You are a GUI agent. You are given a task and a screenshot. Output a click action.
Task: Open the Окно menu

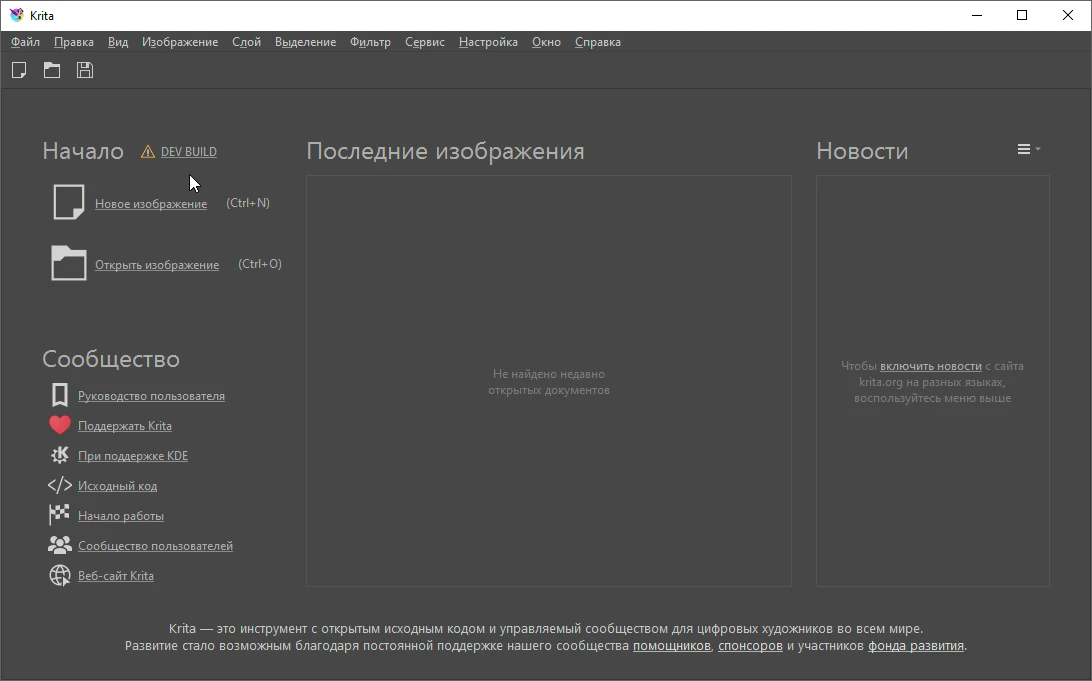pos(546,42)
